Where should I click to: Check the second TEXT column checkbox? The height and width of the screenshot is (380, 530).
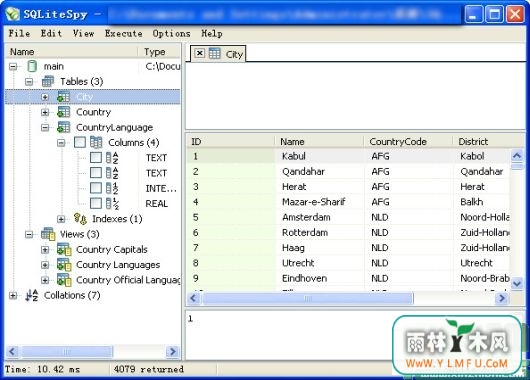coord(96,173)
